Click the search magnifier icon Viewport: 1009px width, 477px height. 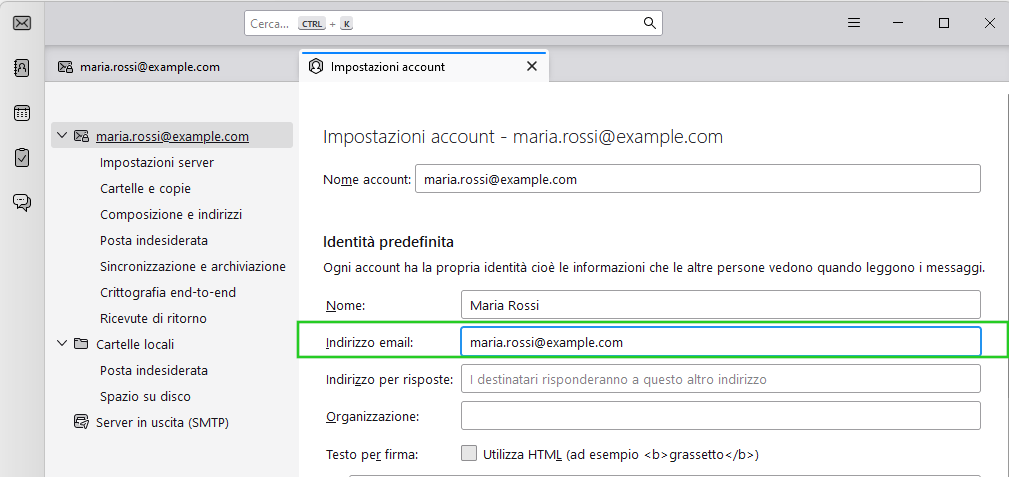(650, 24)
